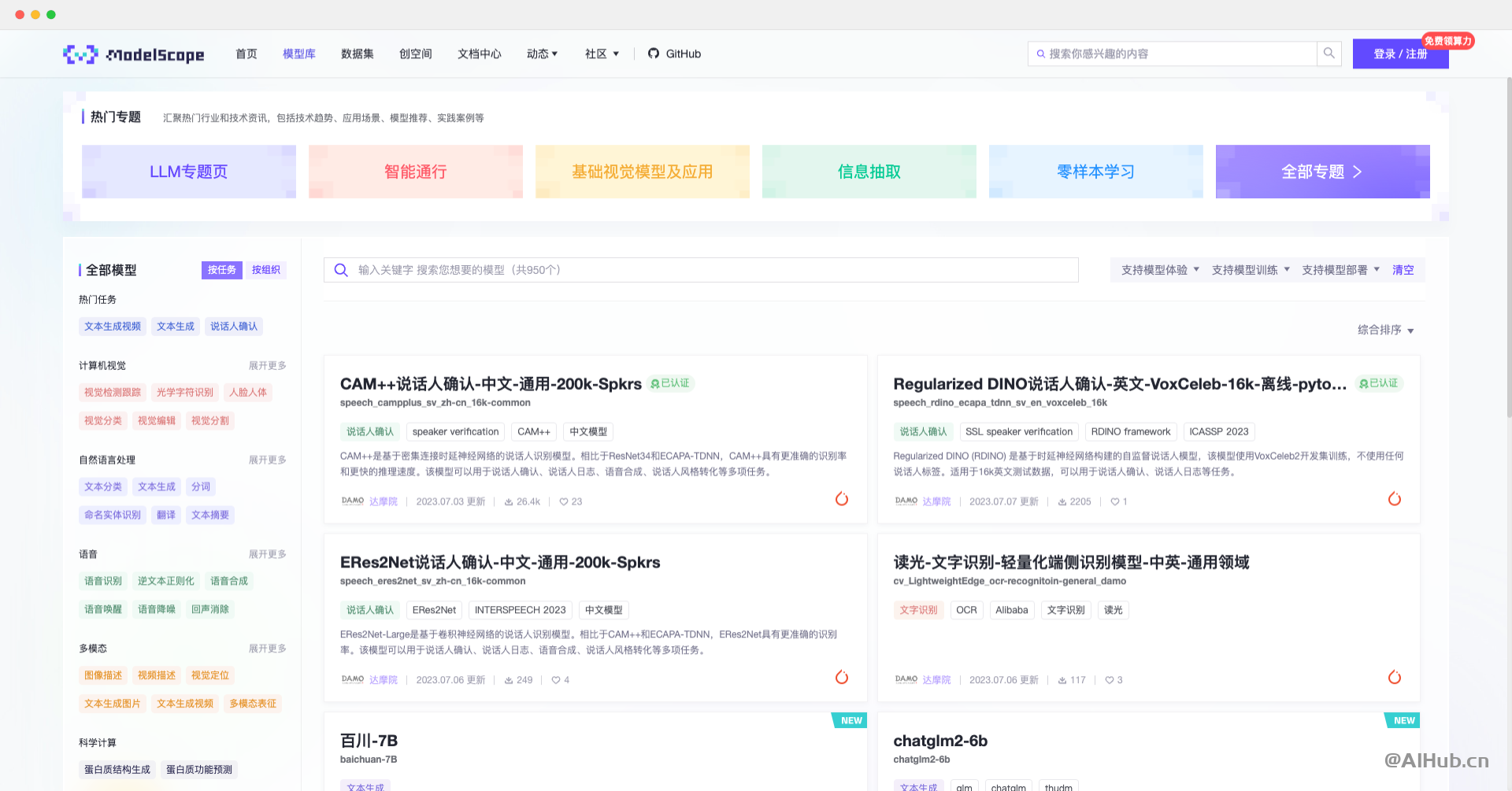Click the 免费领算力 promo badge
Viewport: 1512px width, 791px height.
(1447, 41)
